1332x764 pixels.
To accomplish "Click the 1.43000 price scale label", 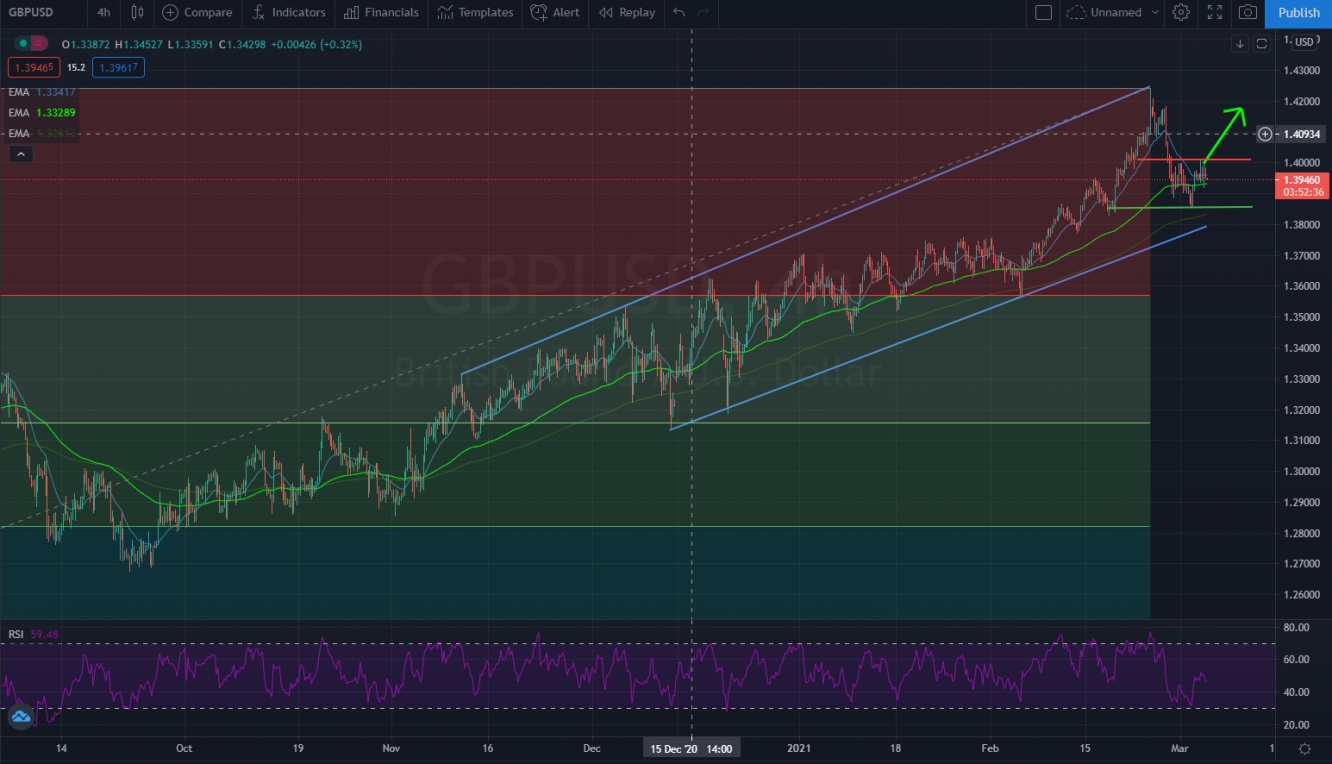I will [1300, 71].
